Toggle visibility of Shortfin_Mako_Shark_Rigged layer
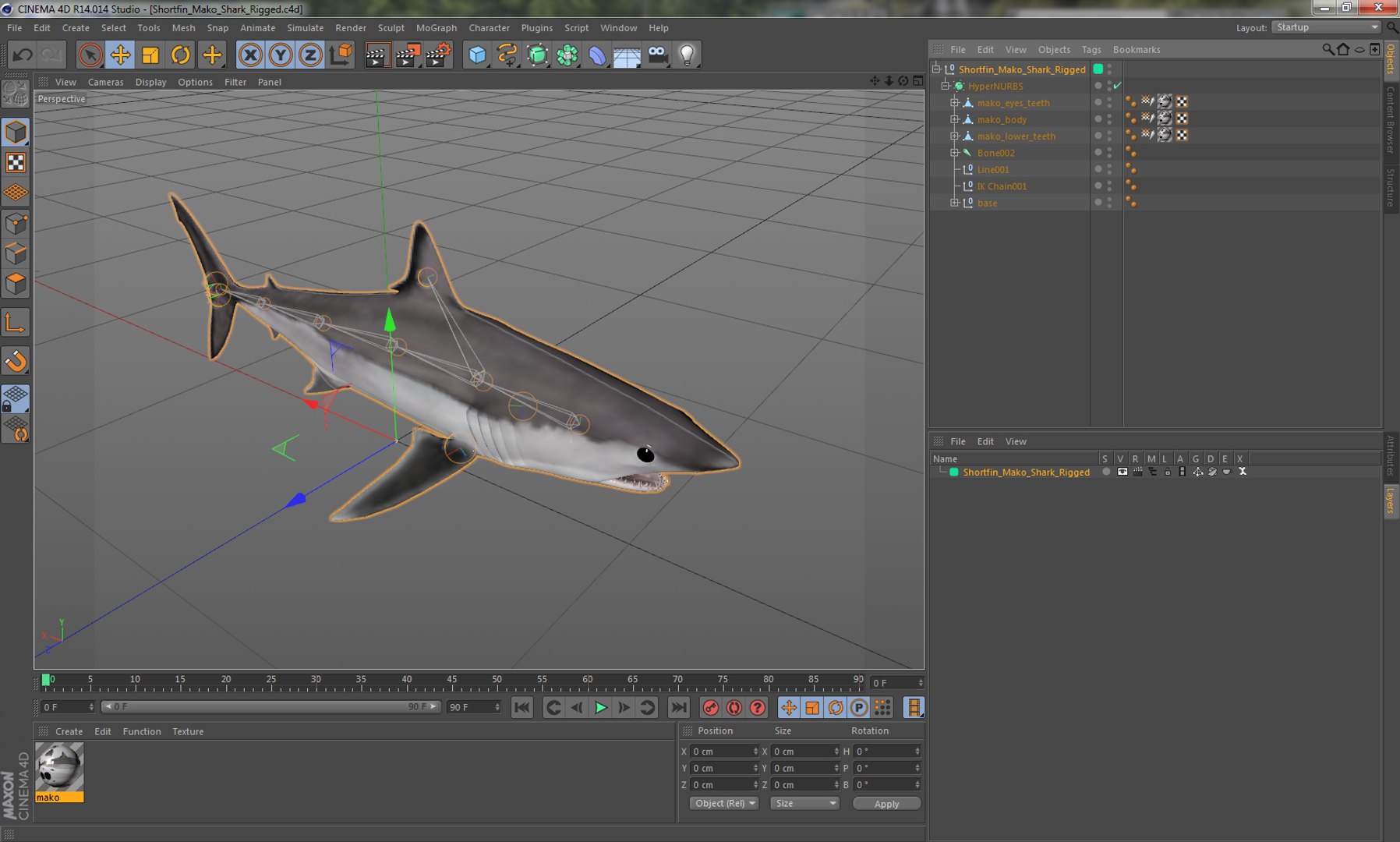Screen dimensions: 1400x842 tap(1122, 472)
